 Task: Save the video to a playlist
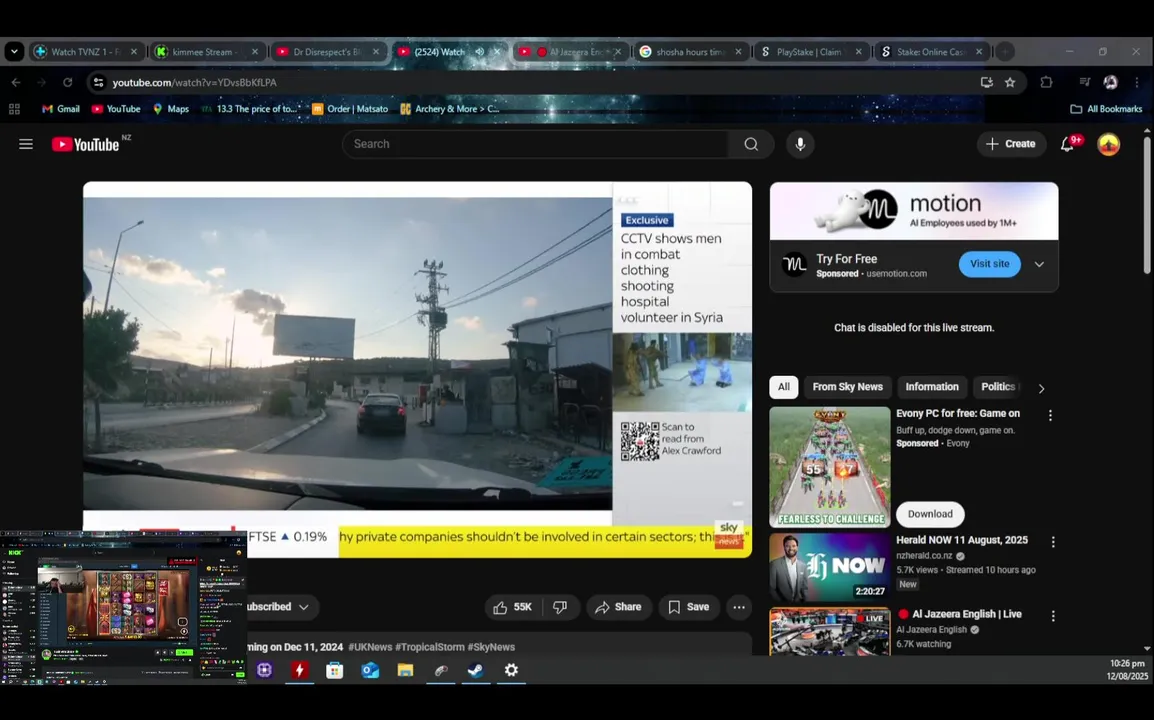click(689, 607)
